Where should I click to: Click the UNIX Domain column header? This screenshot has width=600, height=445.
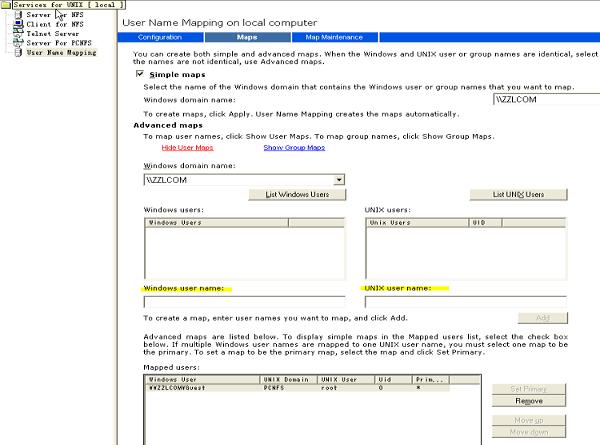(289, 380)
